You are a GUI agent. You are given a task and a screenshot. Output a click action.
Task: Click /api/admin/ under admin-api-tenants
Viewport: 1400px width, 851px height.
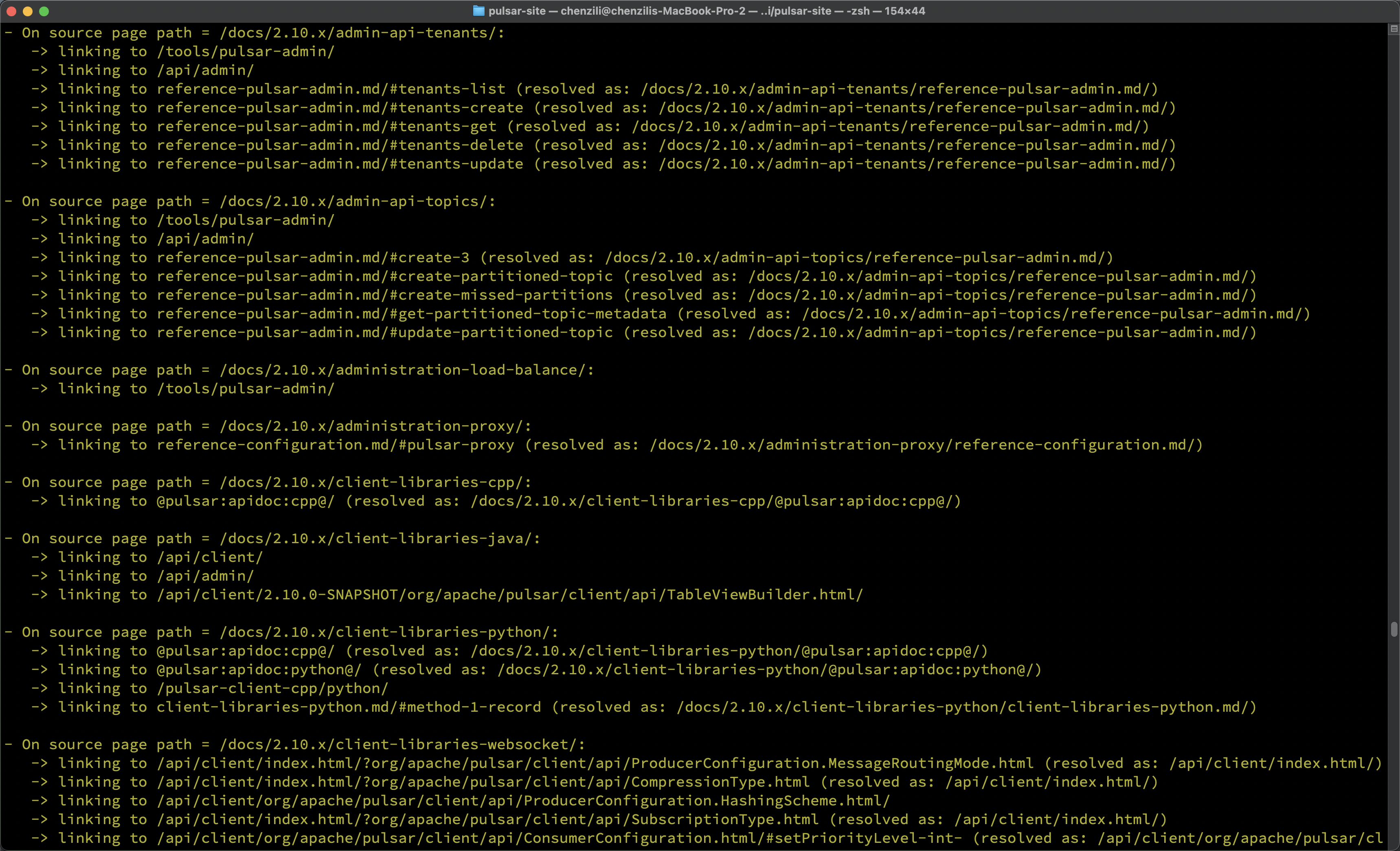pyautogui.click(x=143, y=70)
